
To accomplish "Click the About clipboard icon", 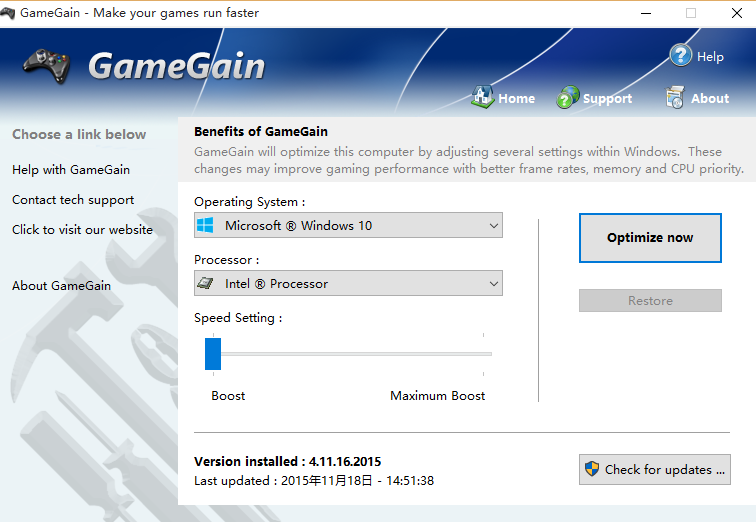I will [x=676, y=97].
